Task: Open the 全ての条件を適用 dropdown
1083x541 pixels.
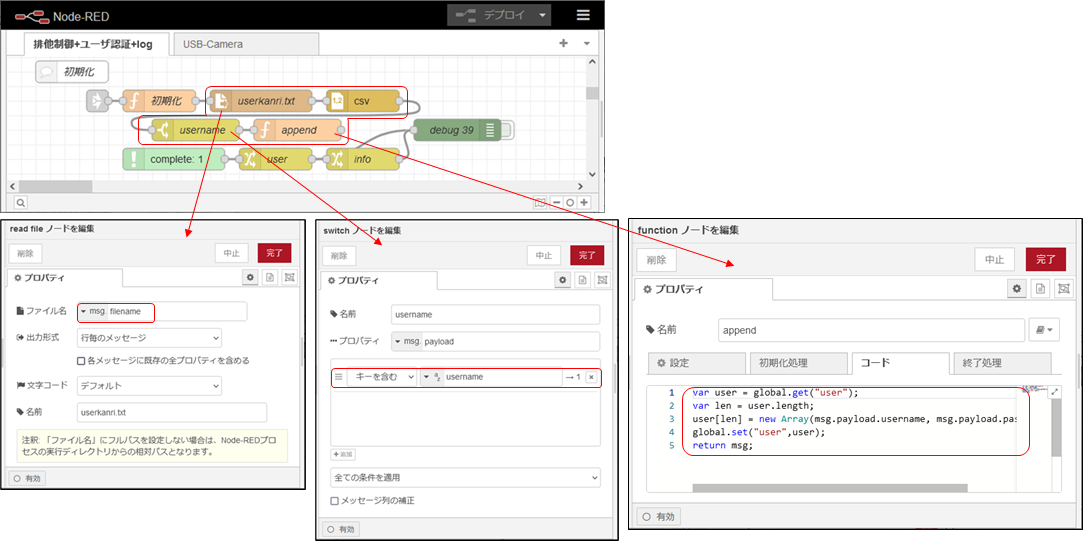Action: click(465, 478)
